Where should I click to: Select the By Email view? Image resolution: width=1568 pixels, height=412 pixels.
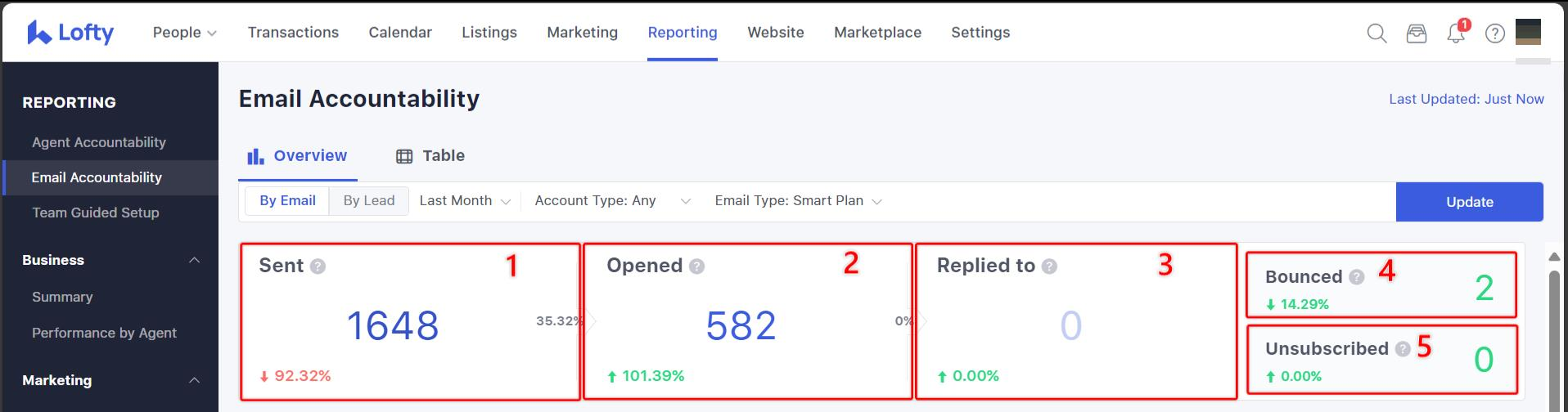[x=287, y=200]
